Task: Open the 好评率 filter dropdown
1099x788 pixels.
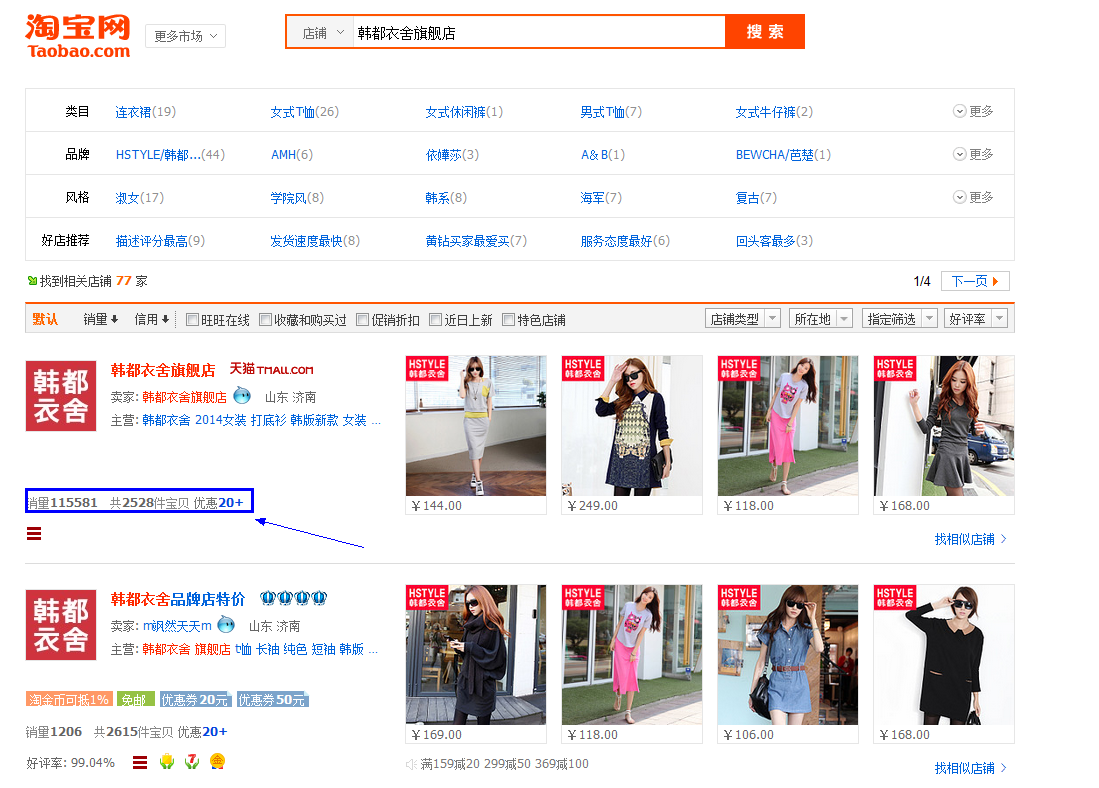Action: click(x=976, y=319)
